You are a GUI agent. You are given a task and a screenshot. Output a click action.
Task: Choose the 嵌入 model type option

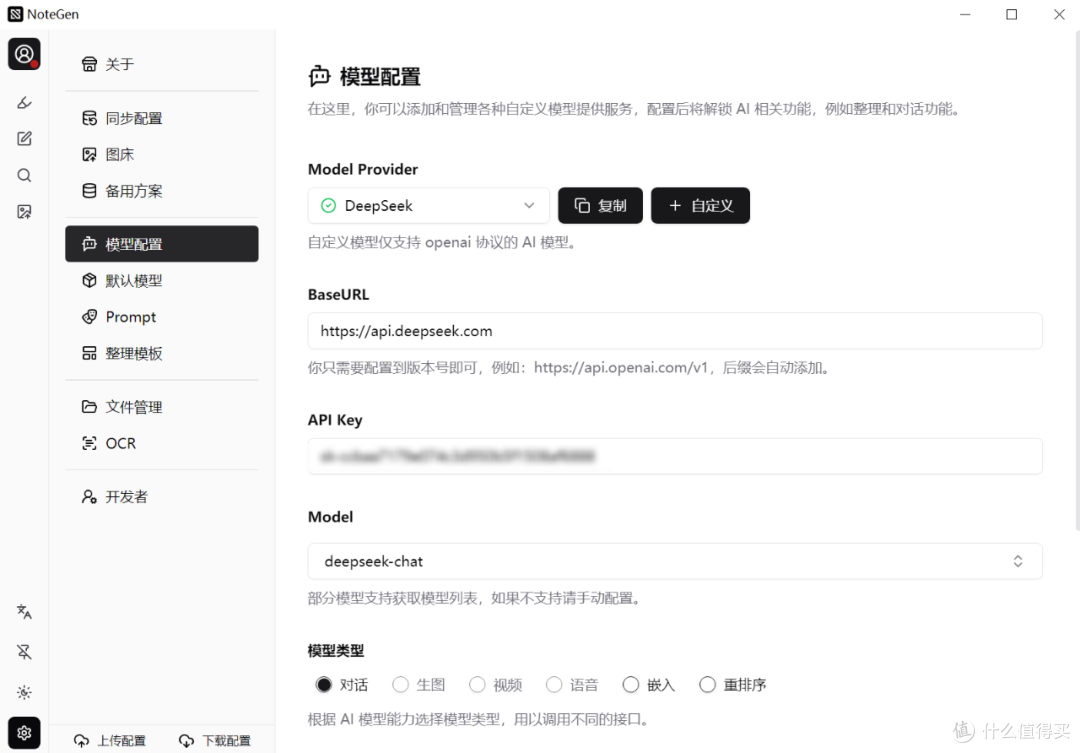click(630, 684)
